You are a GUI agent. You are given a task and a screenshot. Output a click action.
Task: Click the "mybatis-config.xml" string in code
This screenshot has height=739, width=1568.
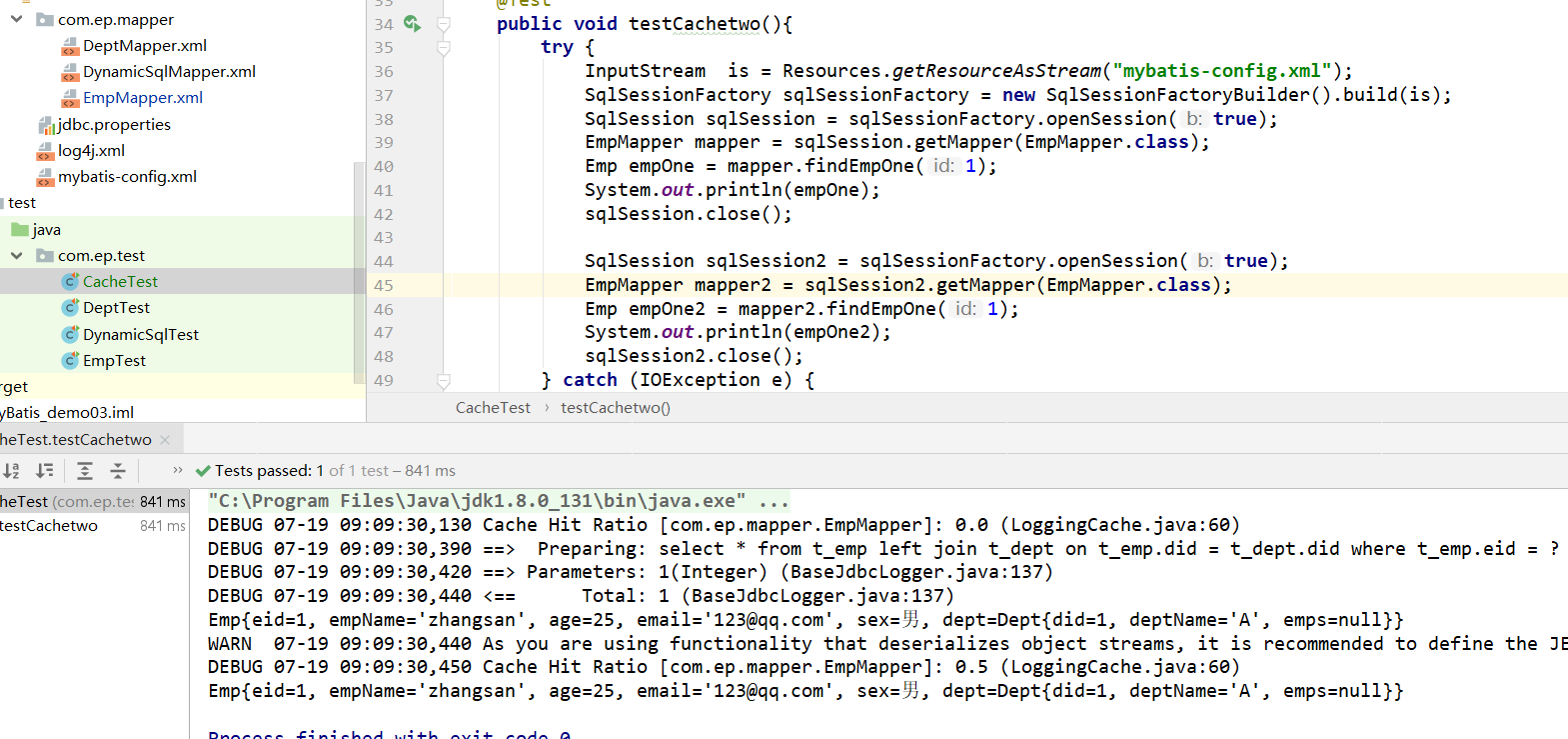coord(1222,71)
